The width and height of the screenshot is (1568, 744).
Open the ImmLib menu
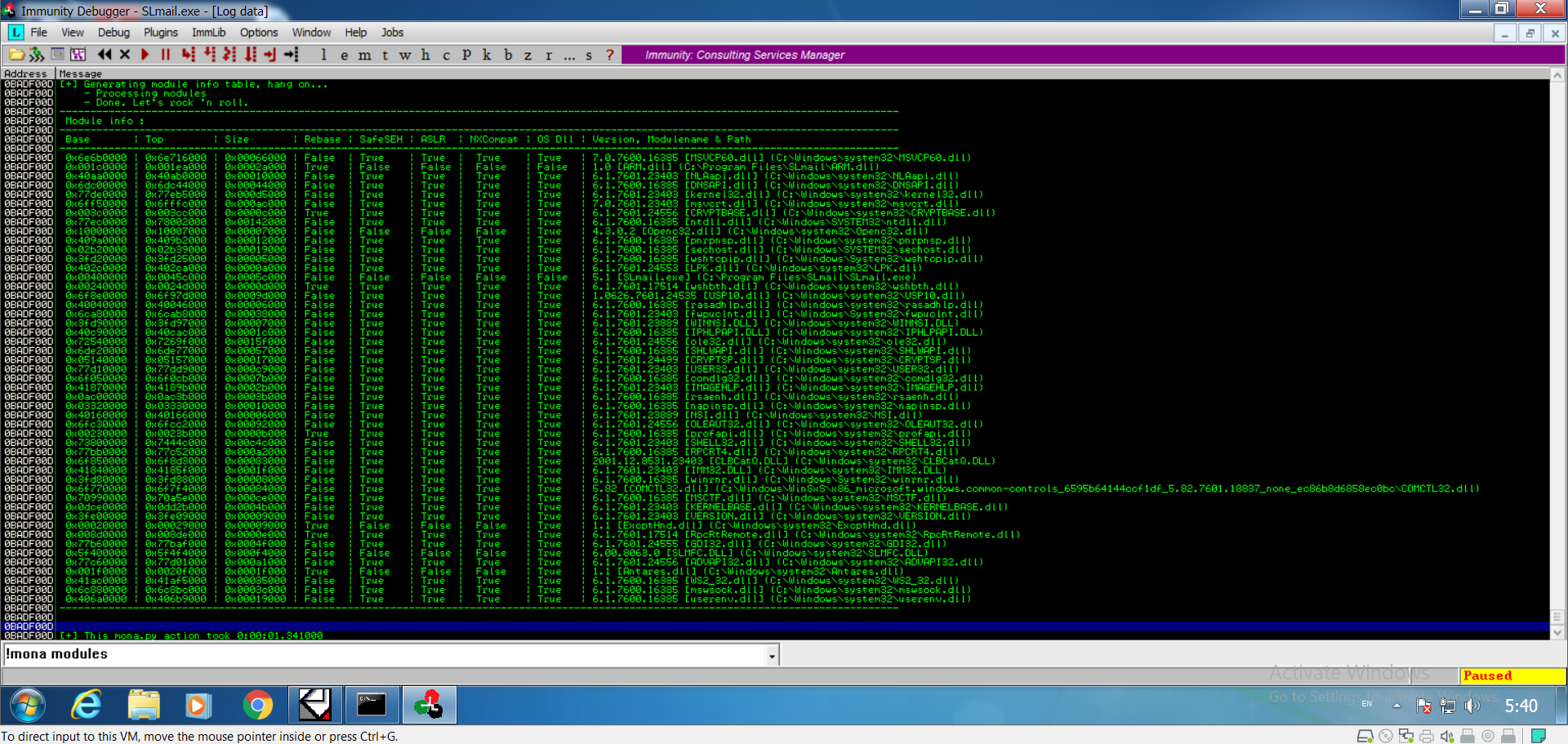(209, 33)
